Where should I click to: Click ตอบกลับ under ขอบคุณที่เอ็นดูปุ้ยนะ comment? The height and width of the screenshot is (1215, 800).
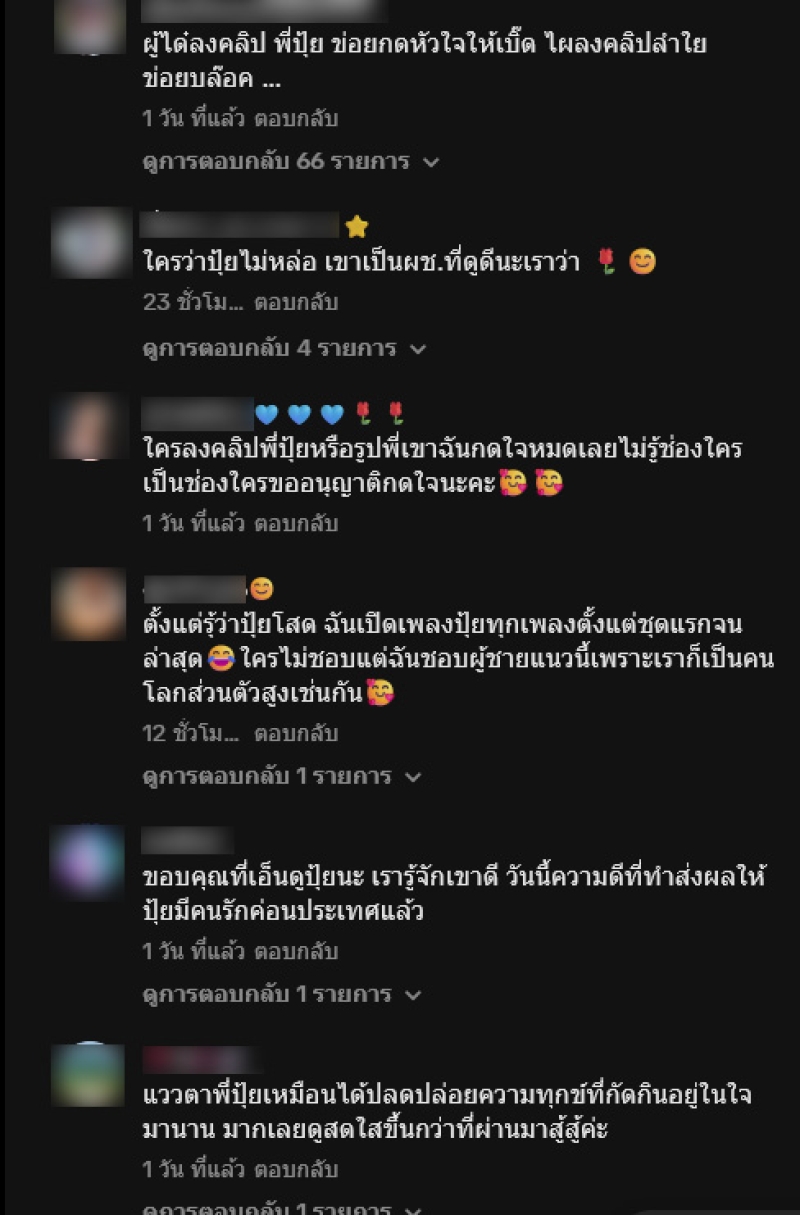pos(296,952)
